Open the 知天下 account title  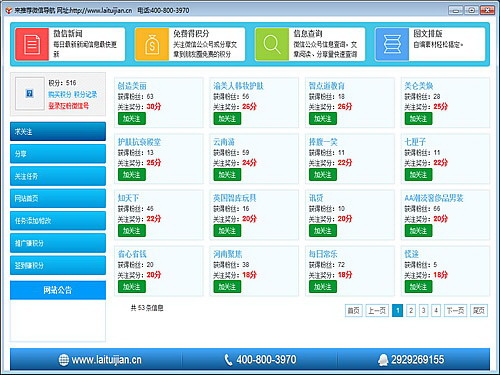click(128, 198)
